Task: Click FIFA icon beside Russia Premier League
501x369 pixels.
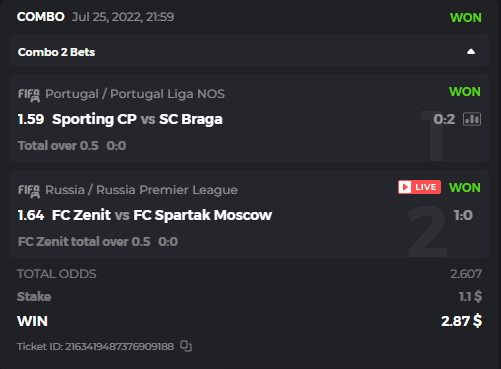Action: (x=29, y=191)
